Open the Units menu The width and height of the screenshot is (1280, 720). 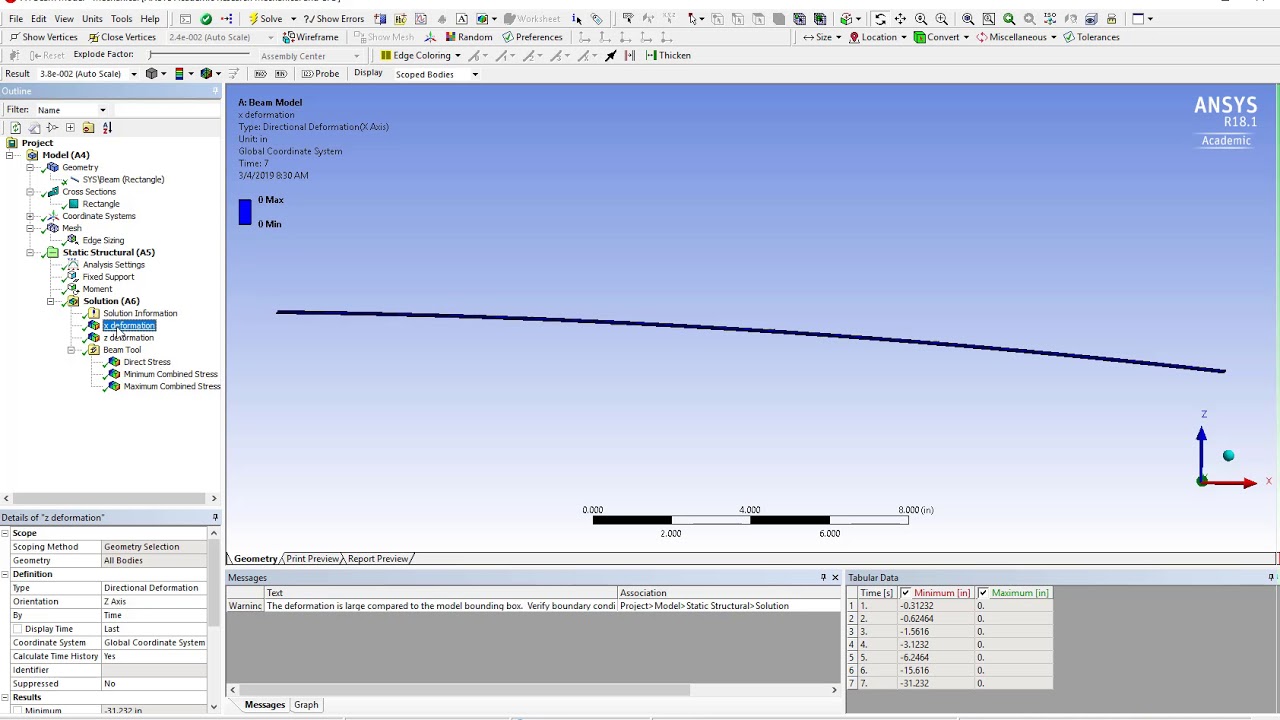pos(92,19)
